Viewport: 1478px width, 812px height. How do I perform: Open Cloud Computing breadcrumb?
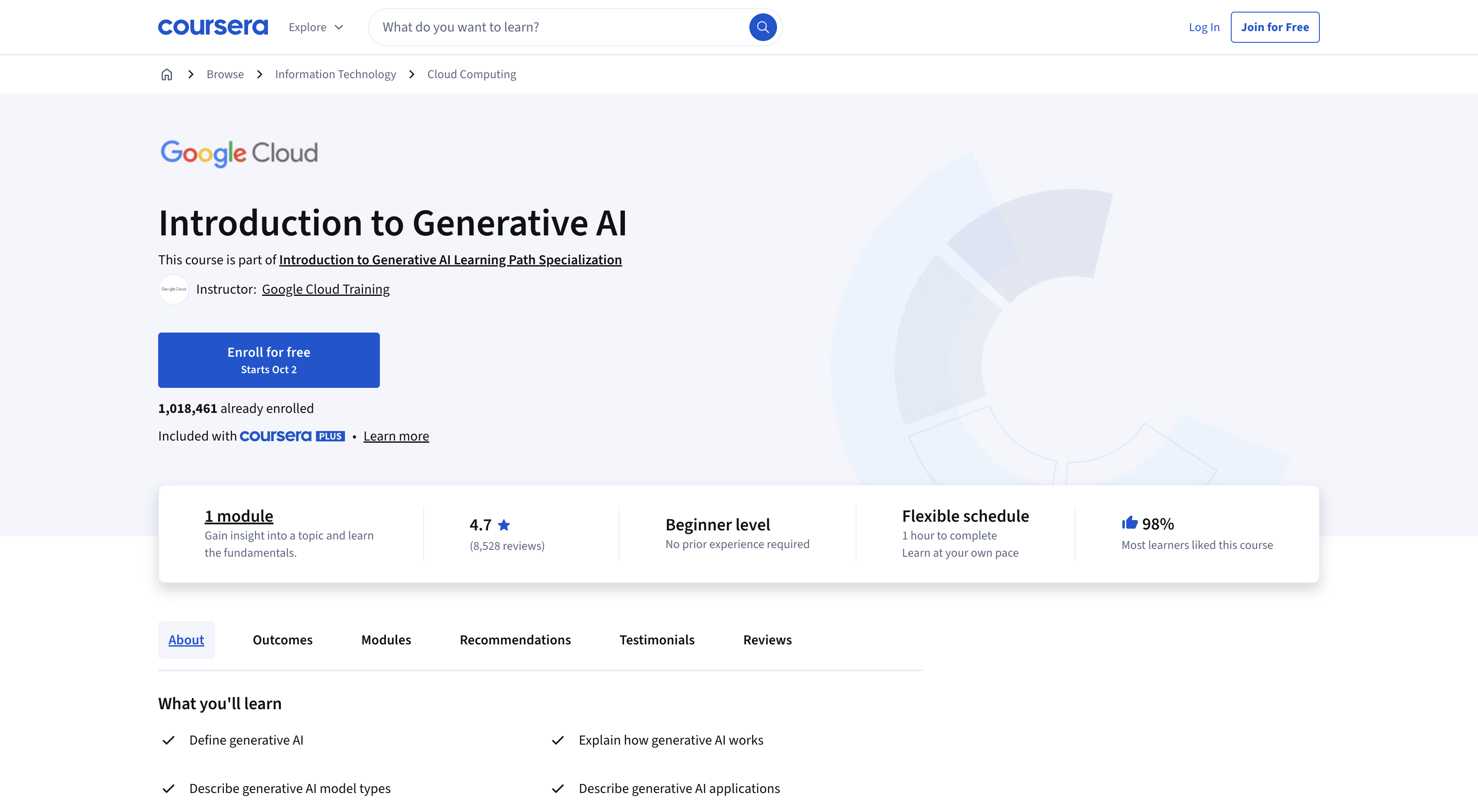[471, 75]
